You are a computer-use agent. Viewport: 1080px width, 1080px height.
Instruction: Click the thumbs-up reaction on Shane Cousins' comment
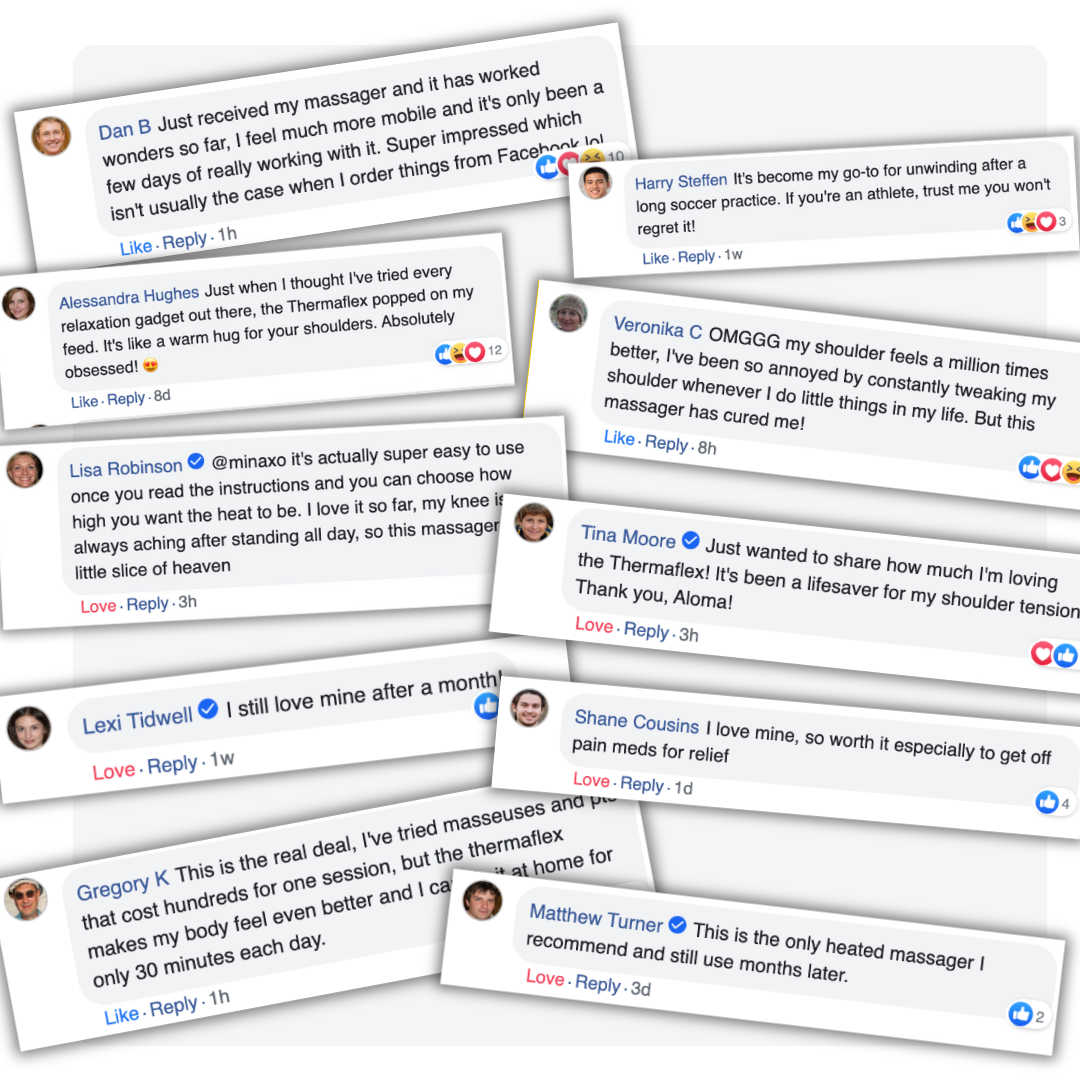1046,802
